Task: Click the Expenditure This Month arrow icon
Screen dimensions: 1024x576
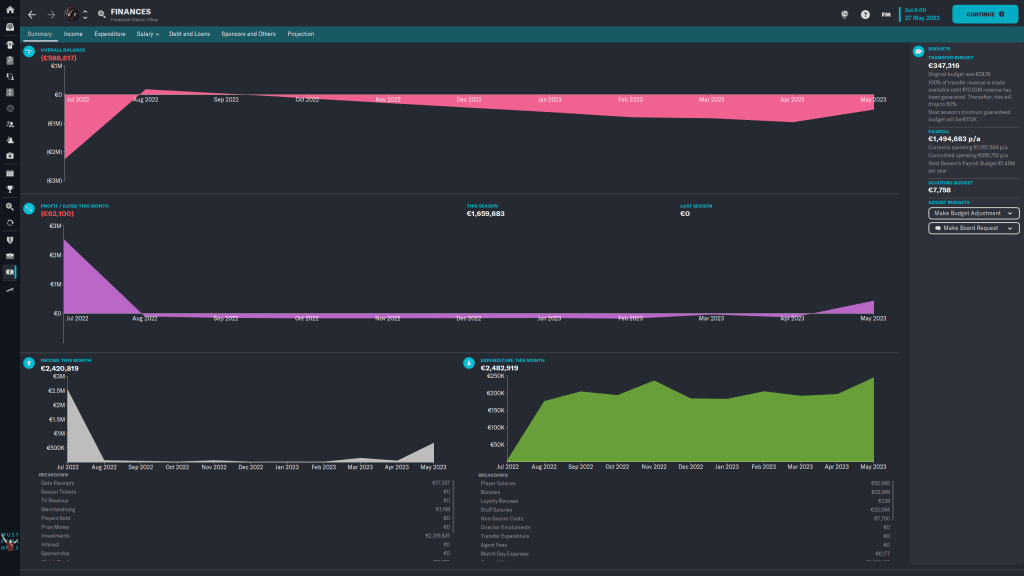Action: pyautogui.click(x=468, y=363)
